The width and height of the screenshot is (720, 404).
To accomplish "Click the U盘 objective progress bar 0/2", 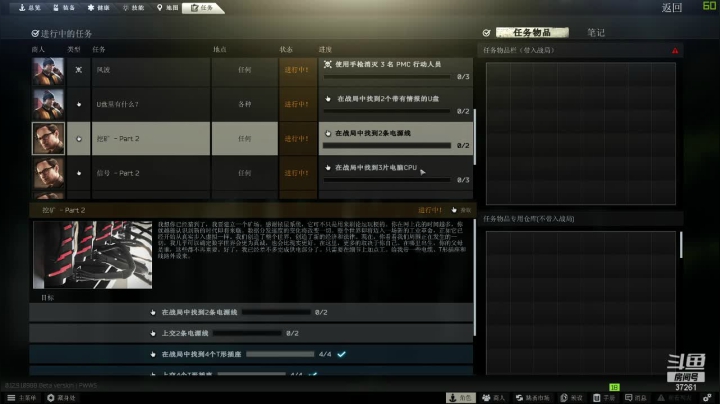I will click(x=387, y=111).
